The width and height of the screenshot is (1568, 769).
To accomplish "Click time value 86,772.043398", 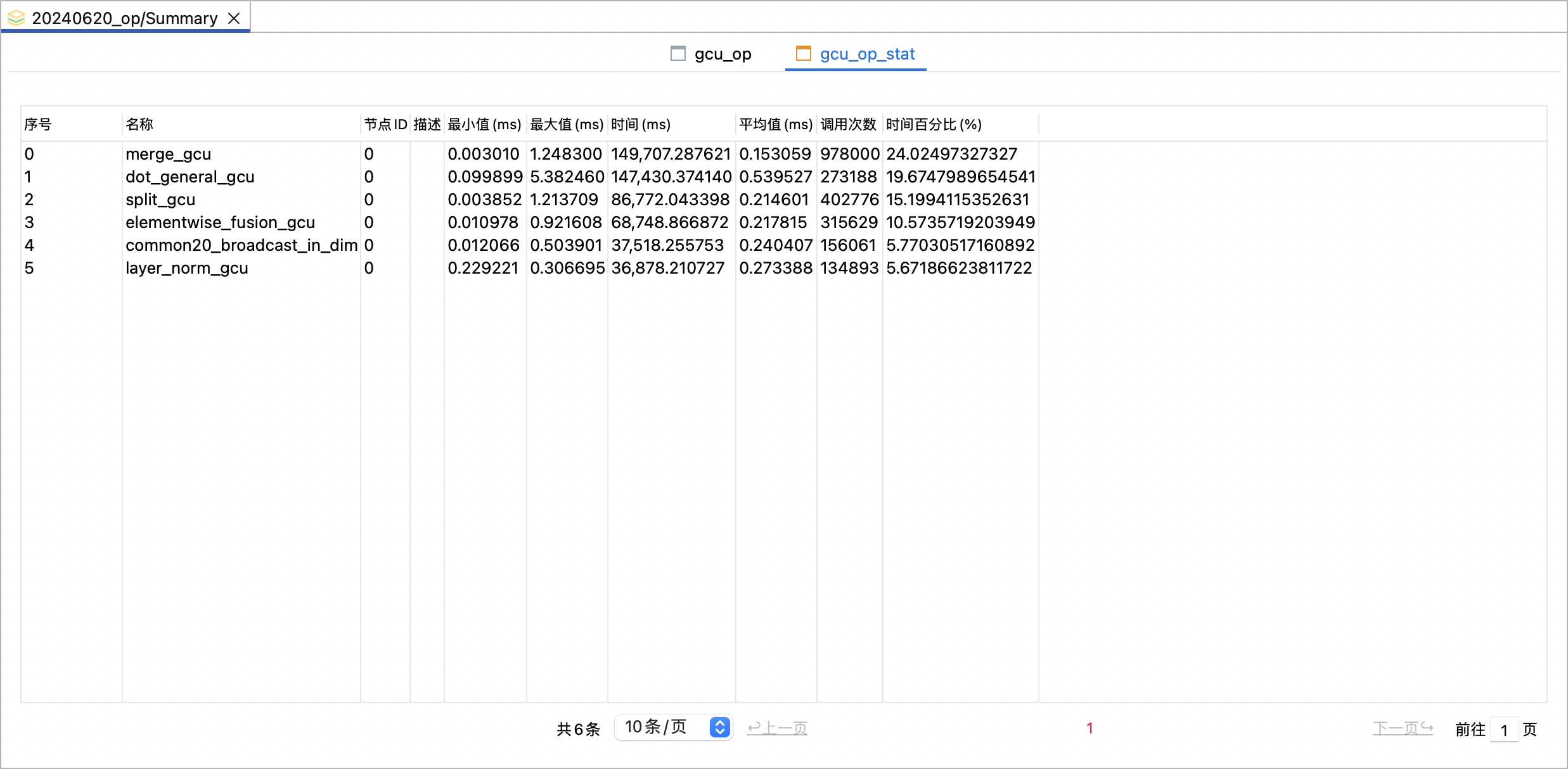I will coord(671,200).
